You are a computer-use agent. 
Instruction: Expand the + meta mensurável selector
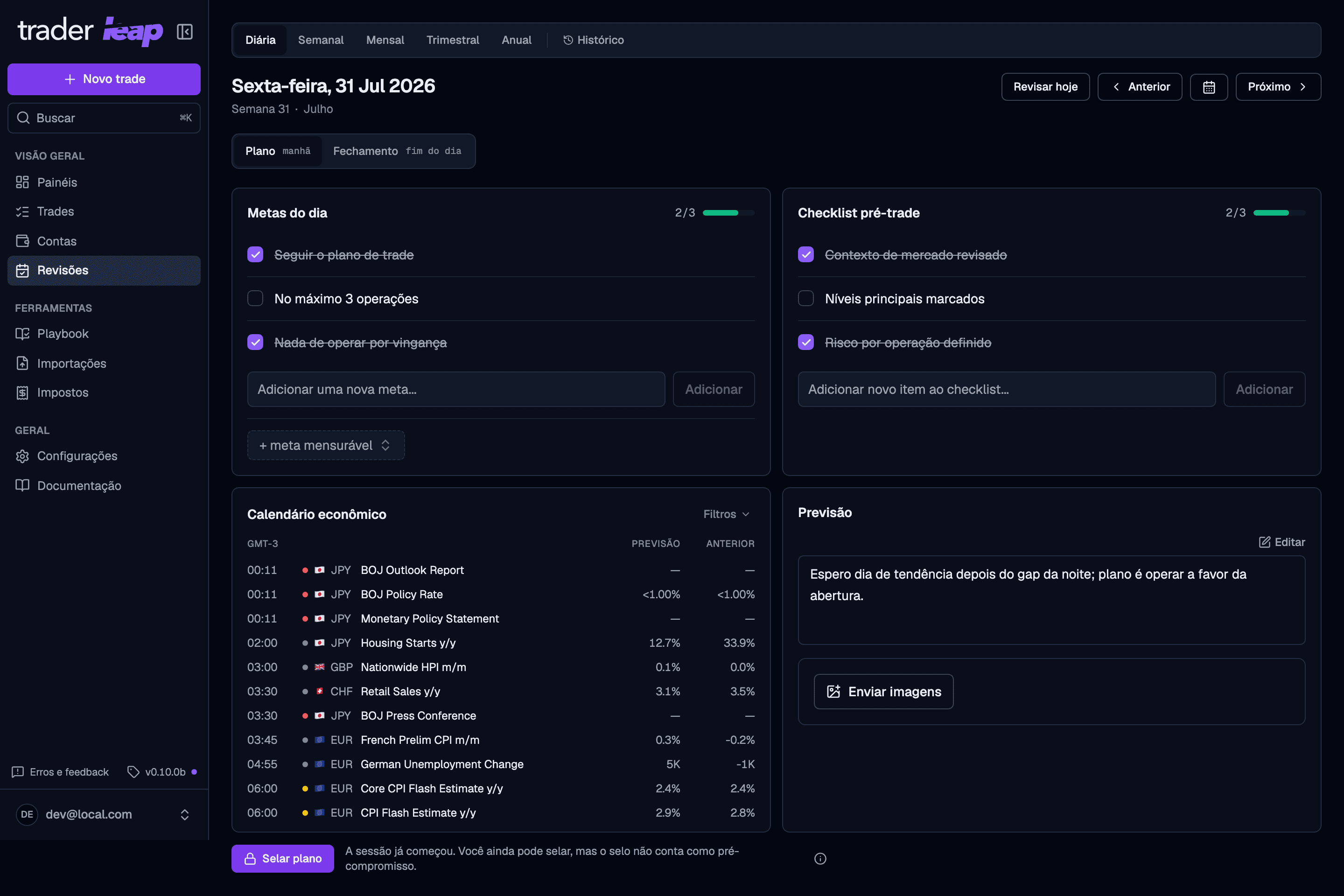click(326, 445)
